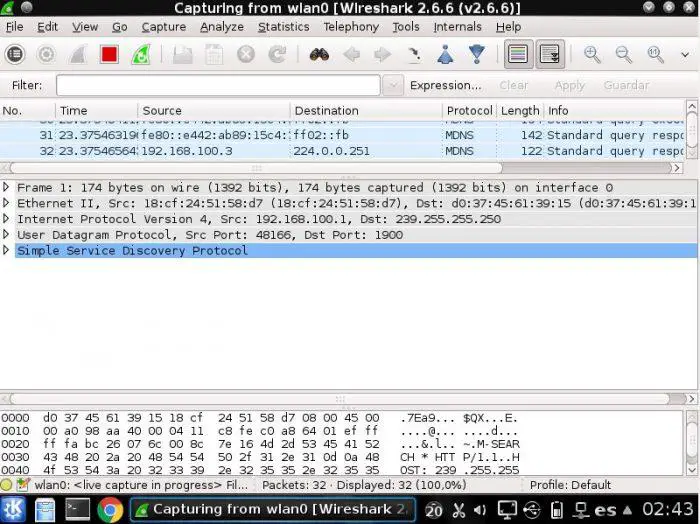This screenshot has height=524, width=700.
Task: Select packet 32 from 192.168.100.3
Action: [x=342, y=151]
